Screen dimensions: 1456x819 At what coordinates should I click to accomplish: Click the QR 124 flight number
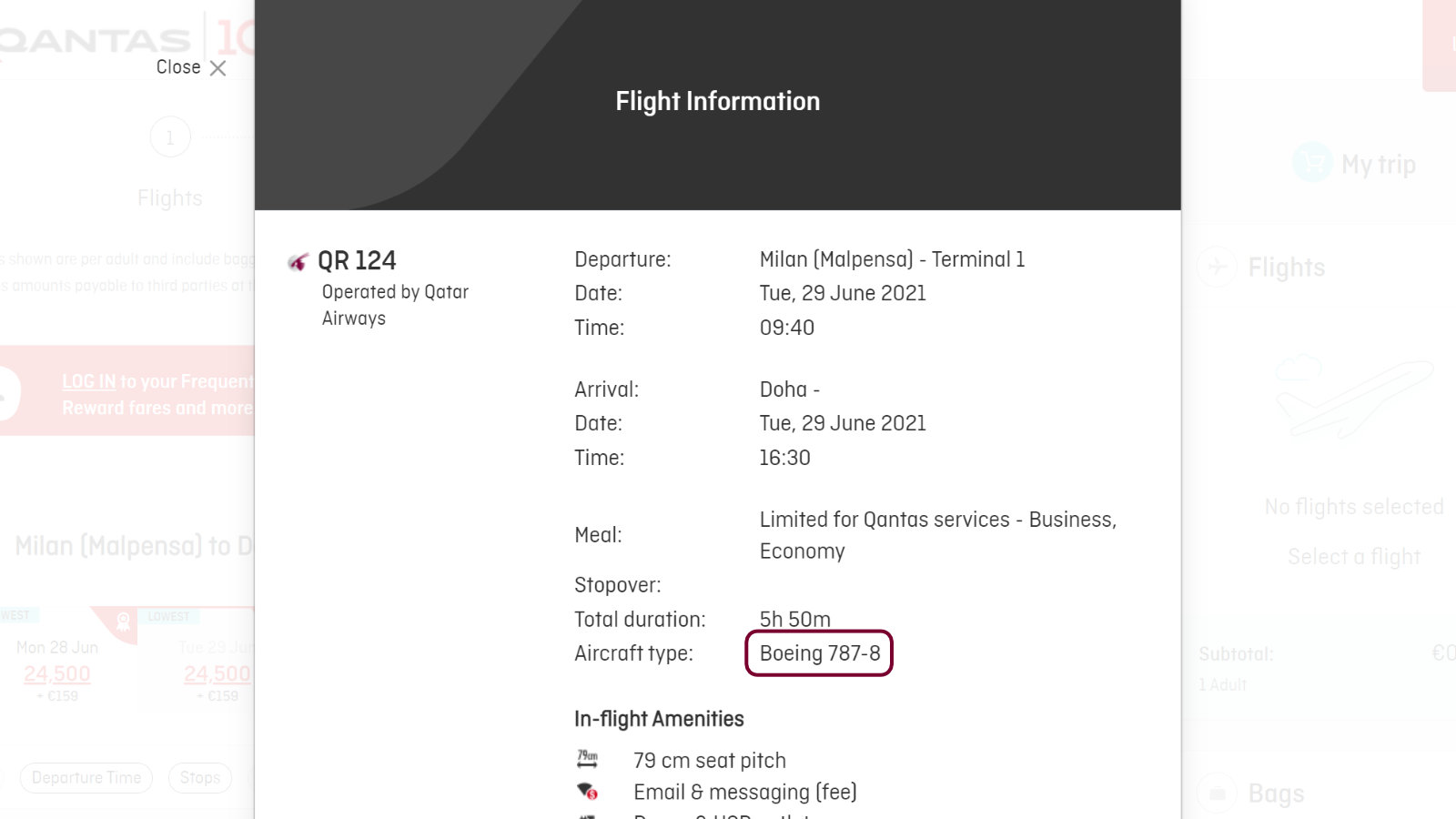tap(357, 261)
